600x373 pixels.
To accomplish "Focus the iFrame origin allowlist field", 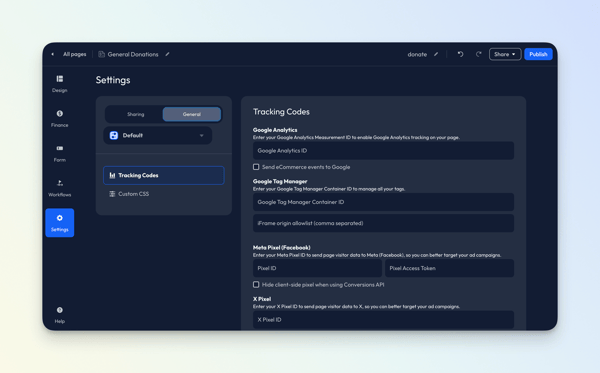I will pos(383,223).
